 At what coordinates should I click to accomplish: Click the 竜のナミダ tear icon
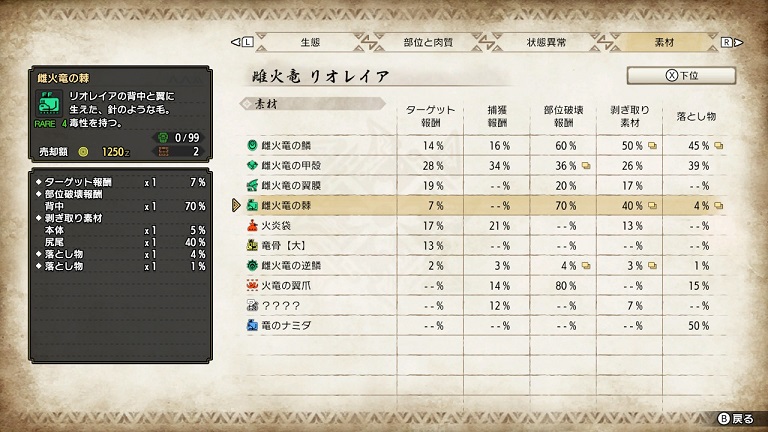pyautogui.click(x=252, y=325)
